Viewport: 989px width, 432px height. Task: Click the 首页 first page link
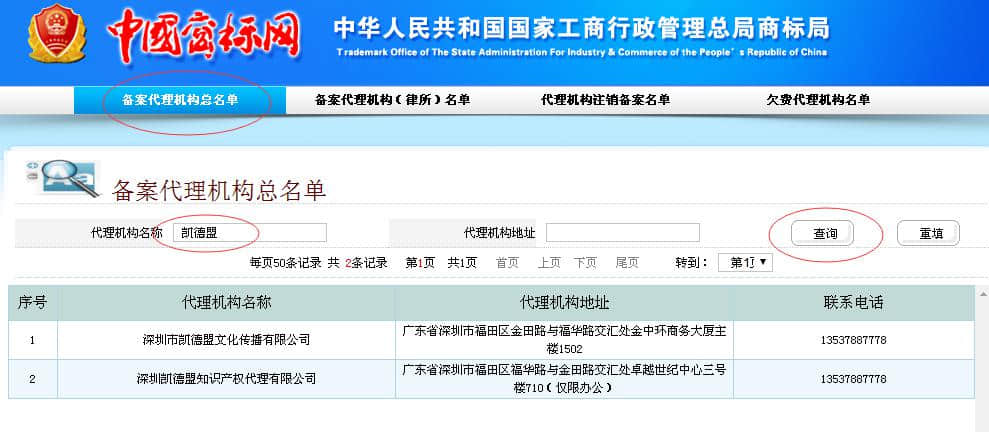[507, 262]
